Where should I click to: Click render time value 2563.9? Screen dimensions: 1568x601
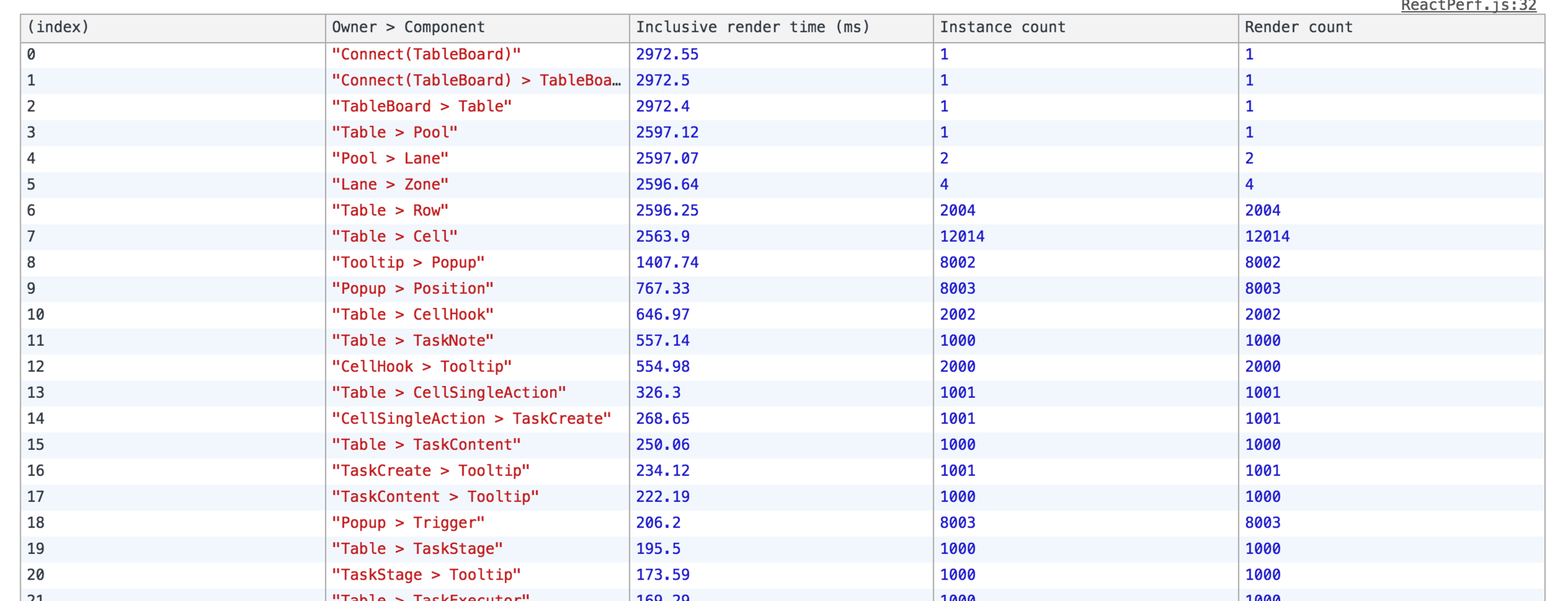(x=663, y=237)
